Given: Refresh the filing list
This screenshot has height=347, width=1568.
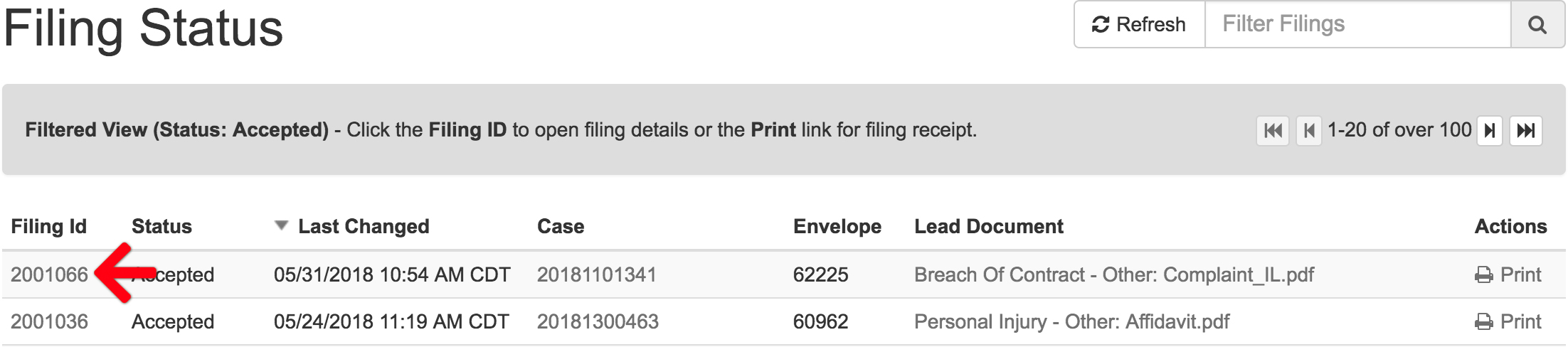Looking at the screenshot, I should pos(1140,25).
